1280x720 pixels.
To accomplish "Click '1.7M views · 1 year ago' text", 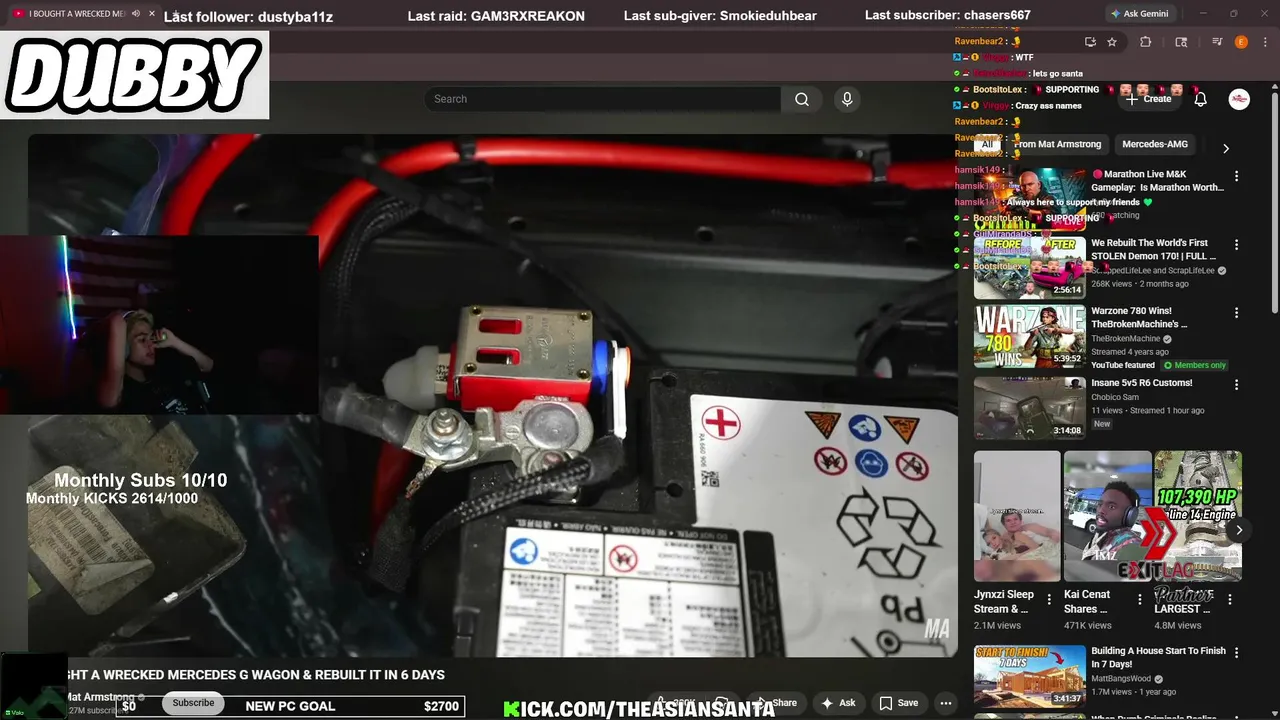I will click(1133, 692).
